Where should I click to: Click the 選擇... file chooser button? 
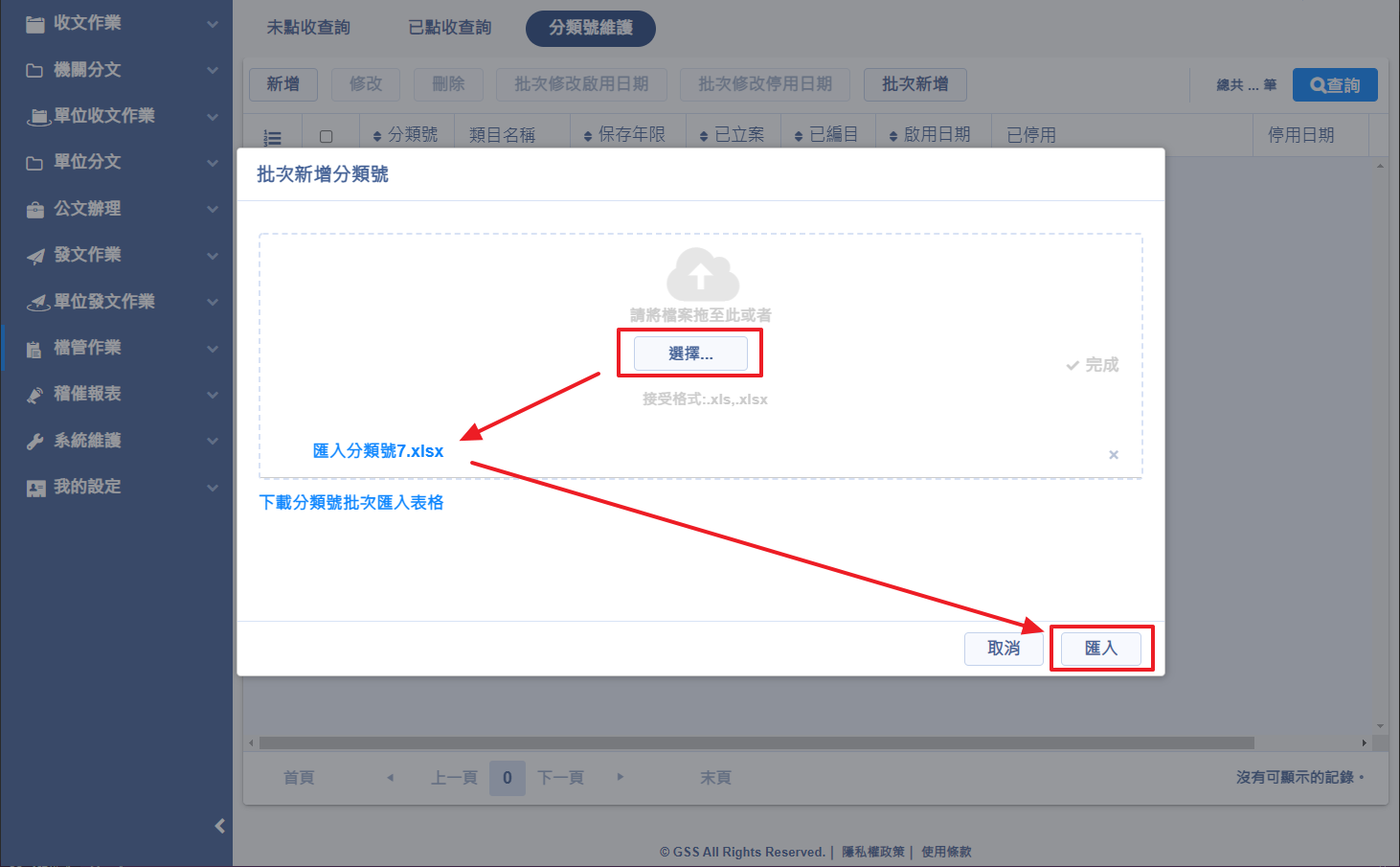690,354
